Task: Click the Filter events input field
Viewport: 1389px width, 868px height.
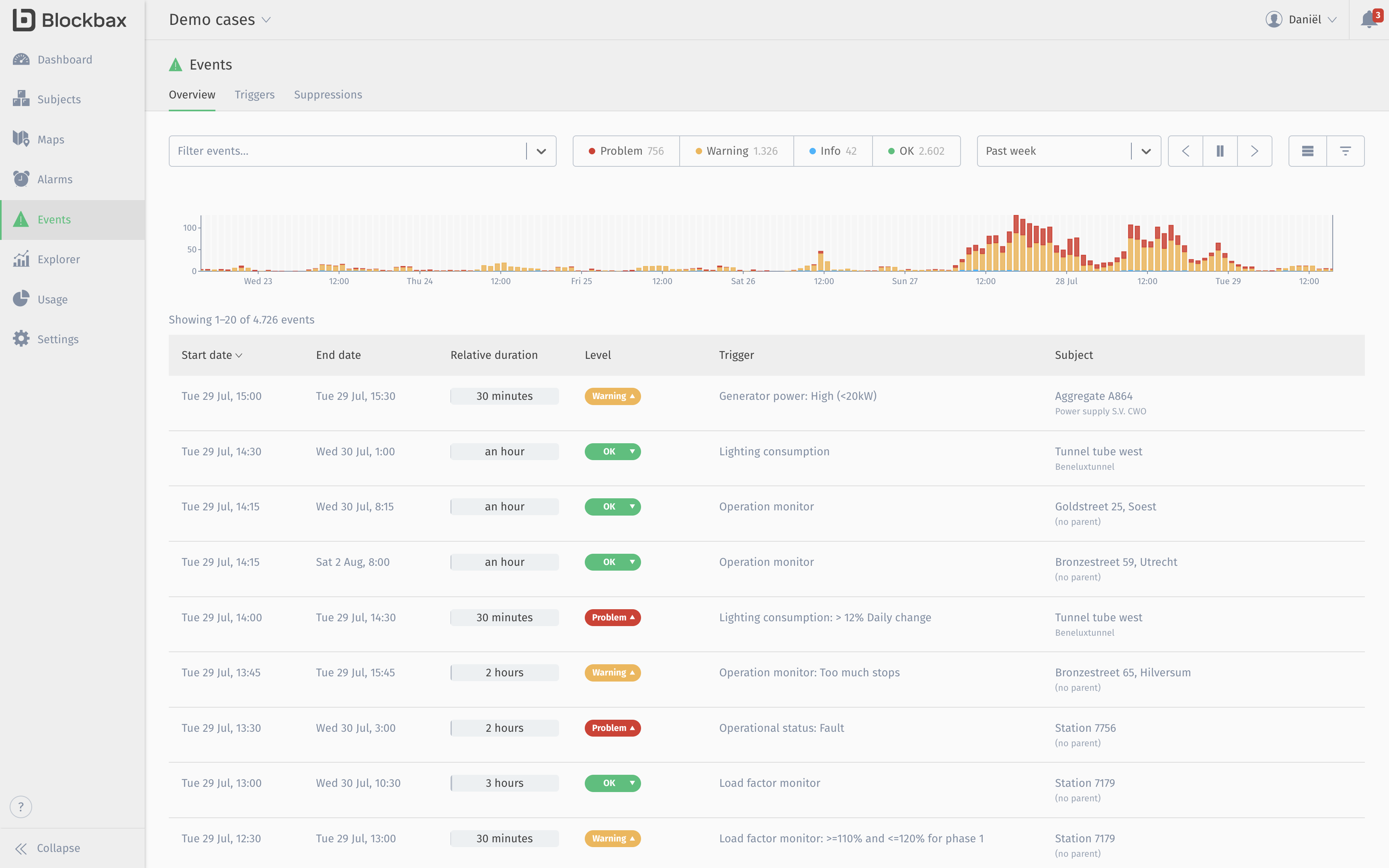Action: tap(347, 151)
